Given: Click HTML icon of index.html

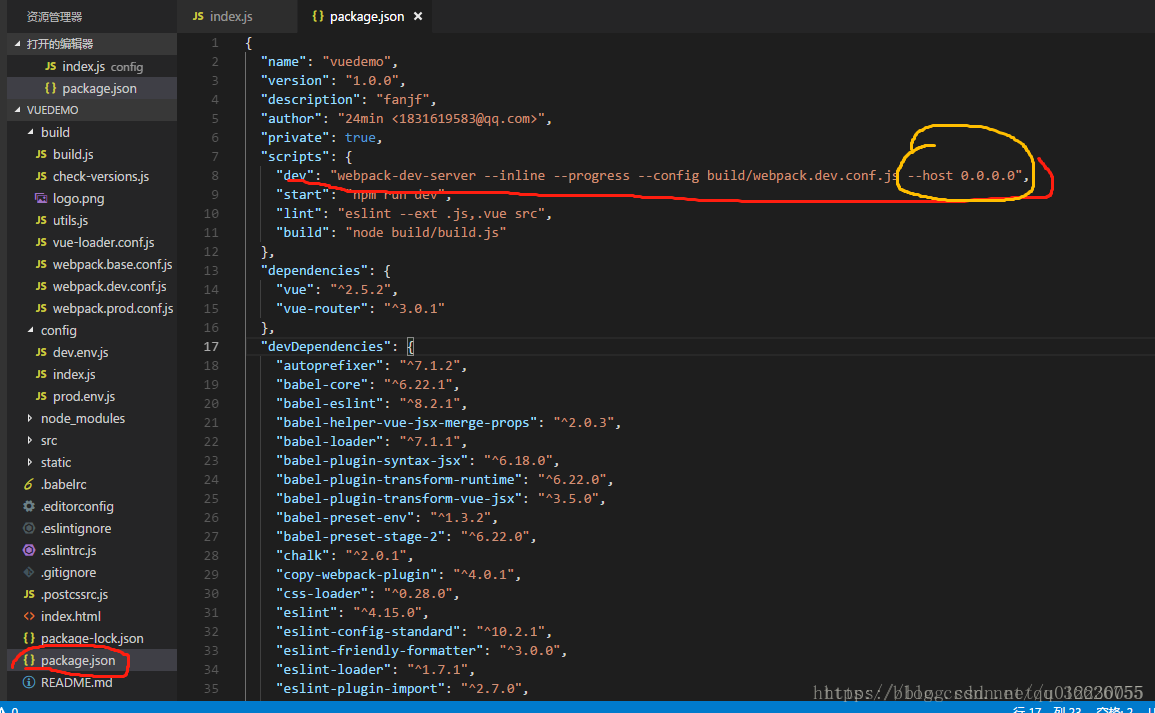Looking at the screenshot, I should [29, 617].
